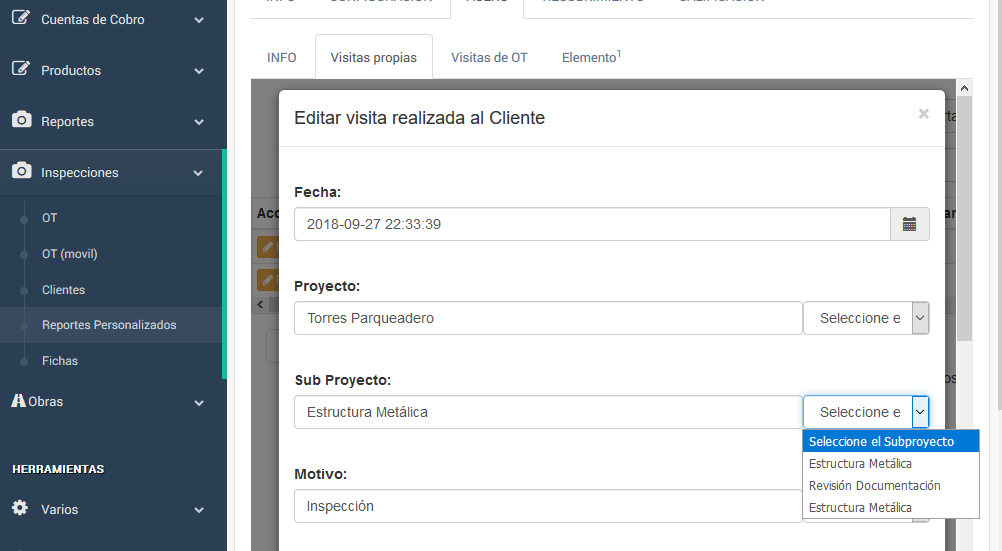This screenshot has width=1002, height=551.
Task: Expand the Cuentas de Cobro menu chevron
Action: pyautogui.click(x=199, y=20)
